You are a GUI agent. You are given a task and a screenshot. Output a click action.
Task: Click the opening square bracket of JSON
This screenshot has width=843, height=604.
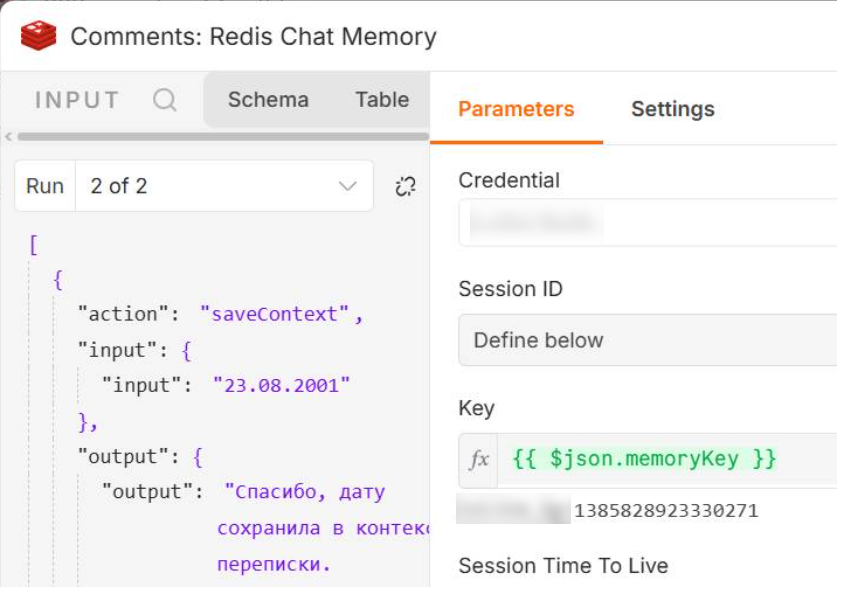click(x=33, y=245)
